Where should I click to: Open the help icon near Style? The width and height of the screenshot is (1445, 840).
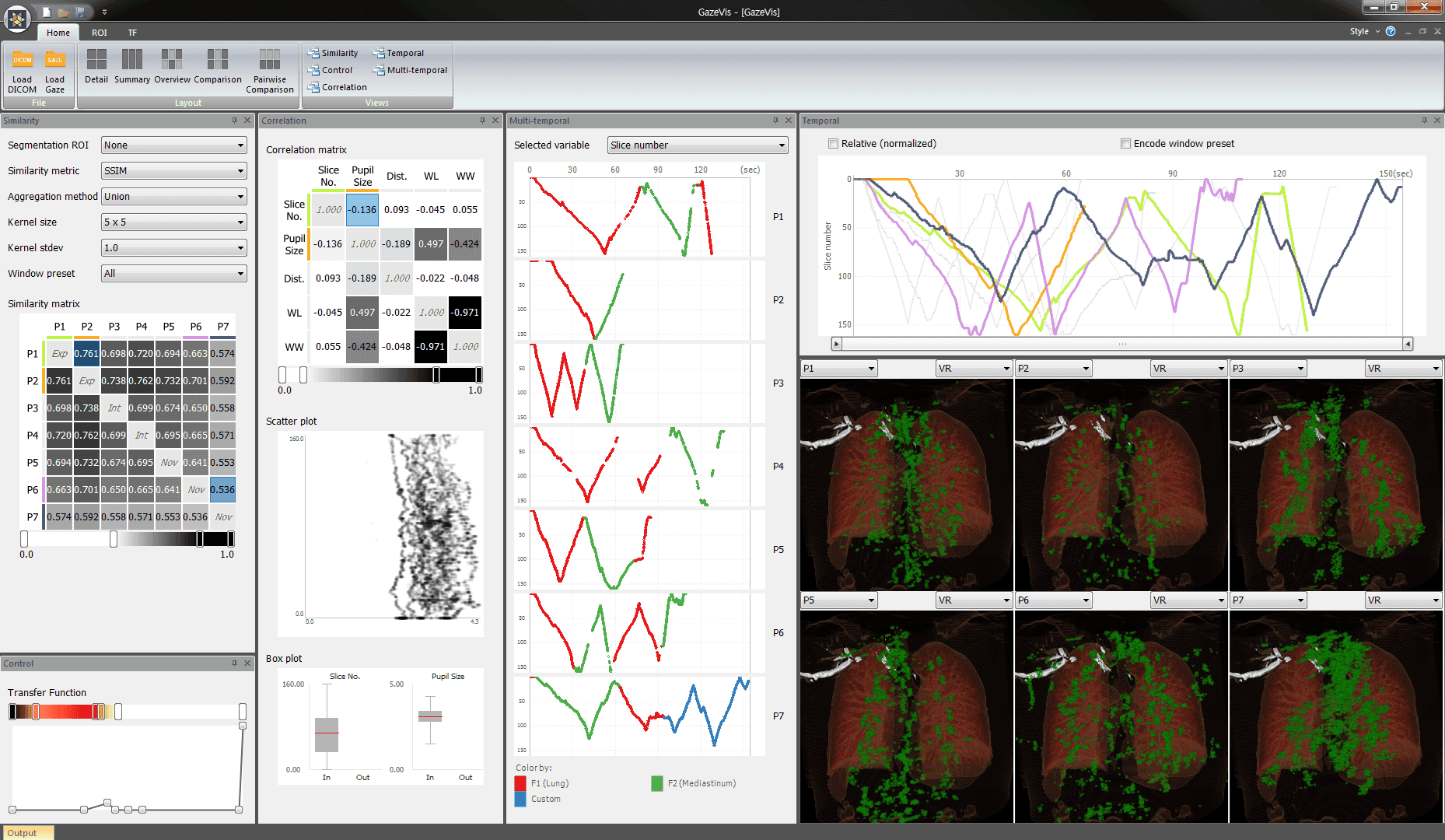[1391, 32]
